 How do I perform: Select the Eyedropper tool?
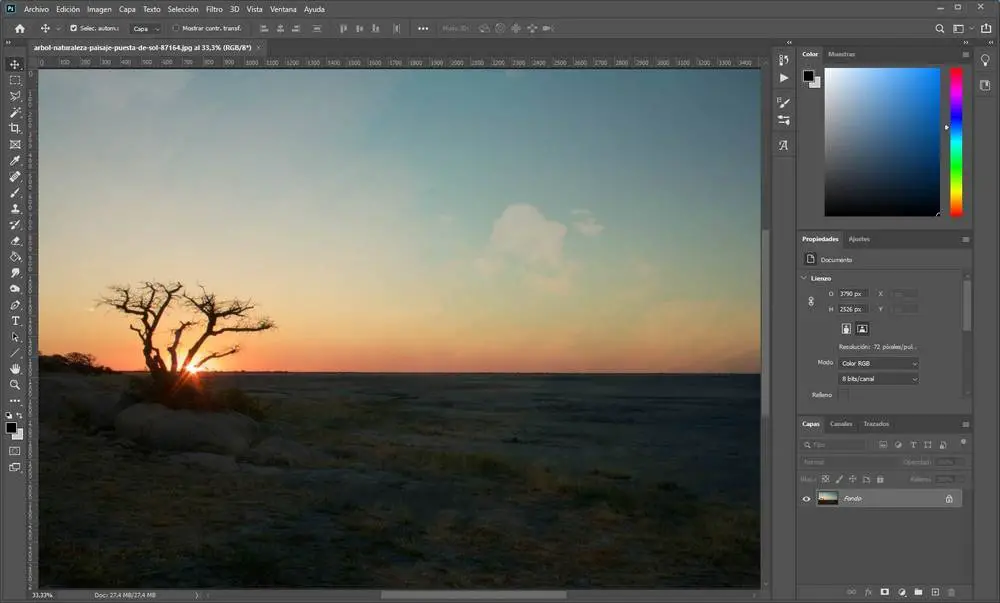15,160
